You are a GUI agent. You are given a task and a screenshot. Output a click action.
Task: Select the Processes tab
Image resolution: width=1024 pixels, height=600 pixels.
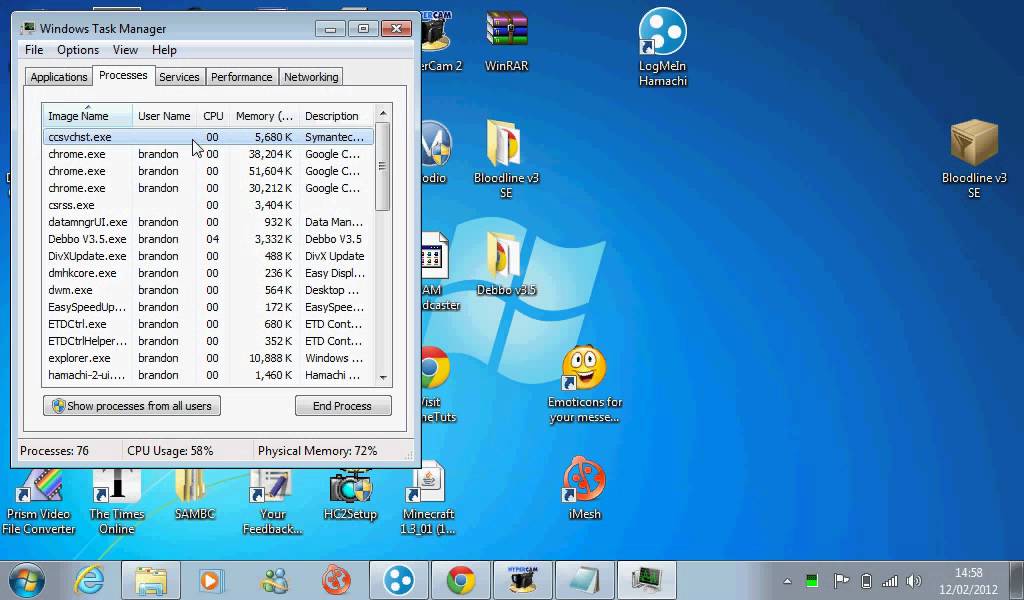(123, 76)
